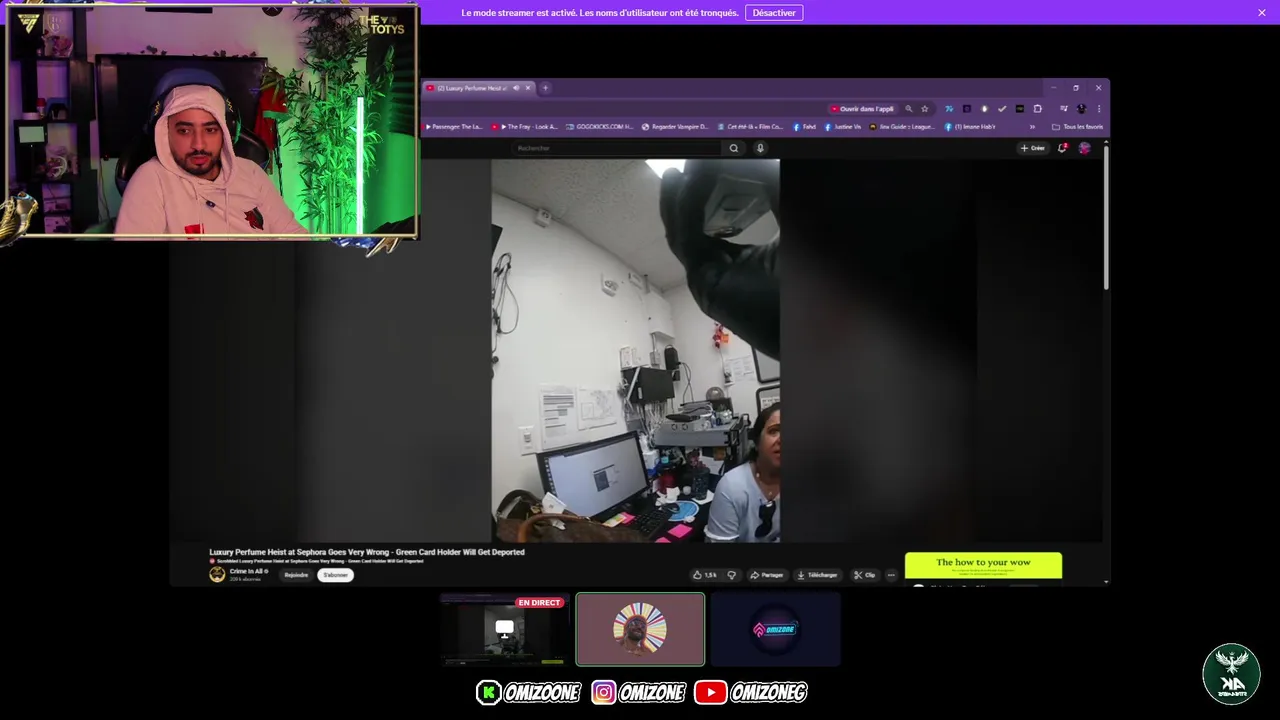Dislike the video with thumbs down
The image size is (1280, 720).
click(x=731, y=575)
